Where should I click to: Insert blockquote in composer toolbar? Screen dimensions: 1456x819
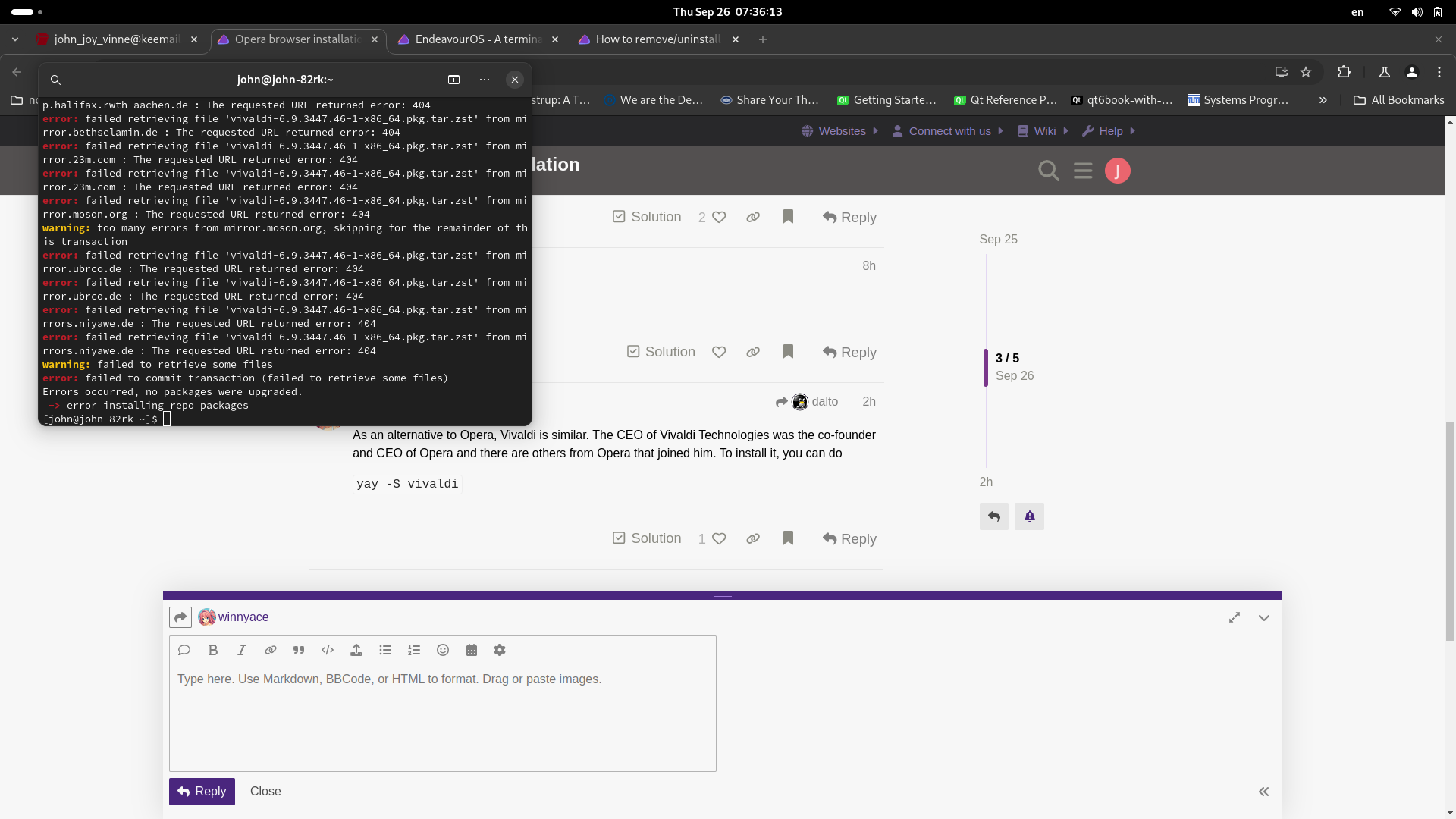299,650
